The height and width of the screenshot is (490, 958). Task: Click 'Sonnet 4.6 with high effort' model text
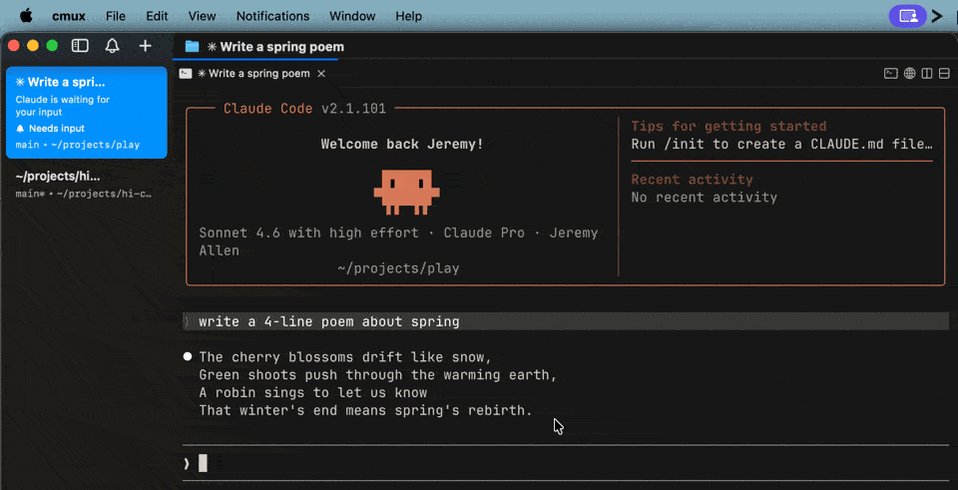(x=309, y=233)
